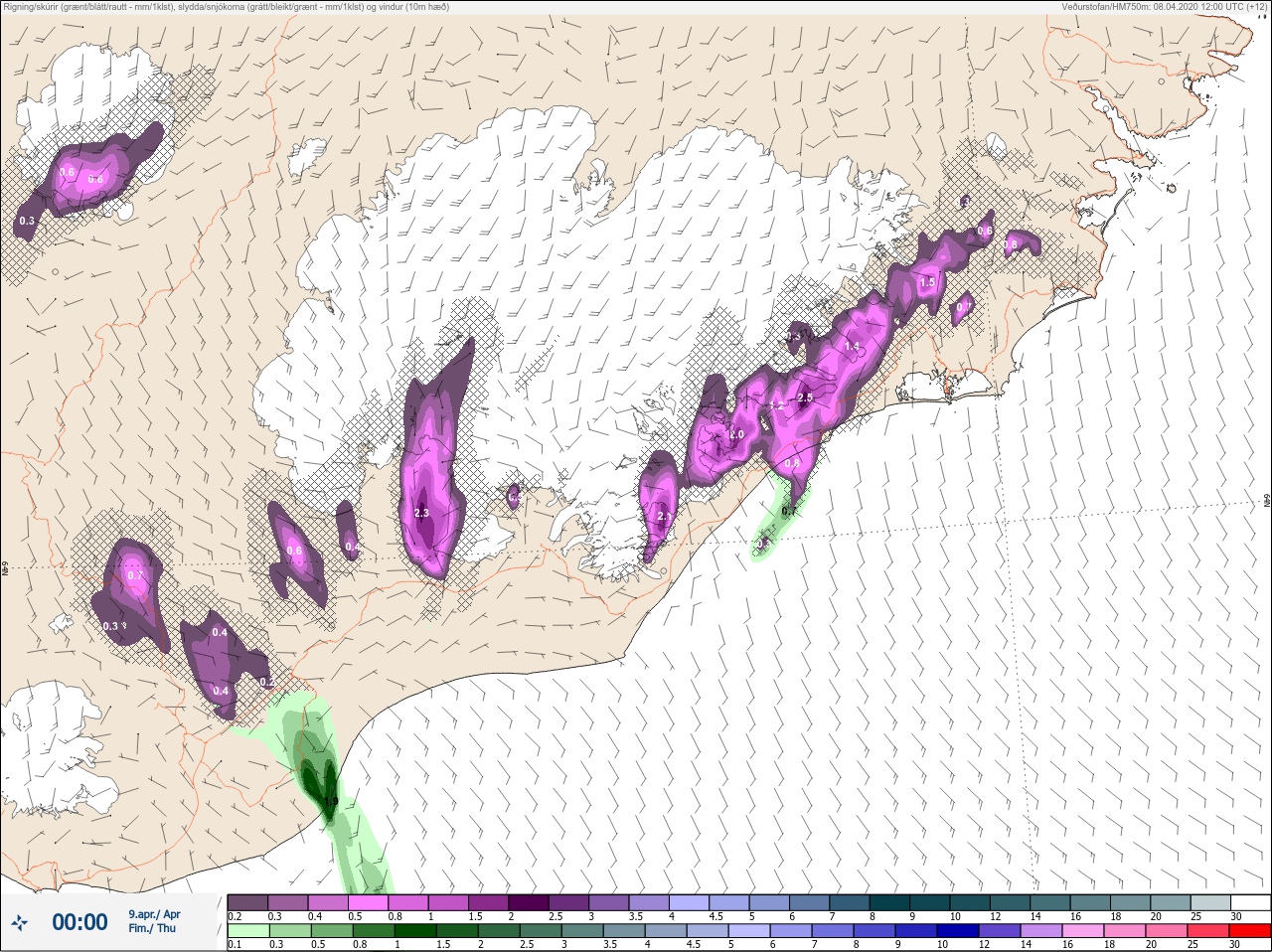Viewport: 1272px width, 952px height.
Task: Click the weekday label Fim./ Thu
Action: coord(152,928)
